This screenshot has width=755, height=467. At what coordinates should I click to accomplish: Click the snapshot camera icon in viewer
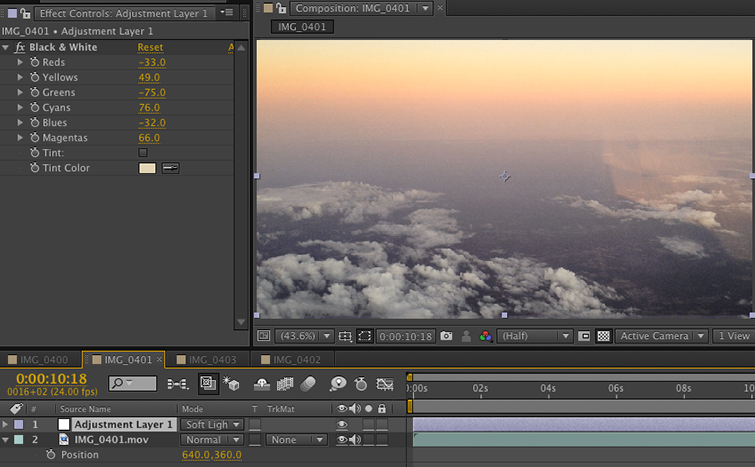[x=446, y=336]
